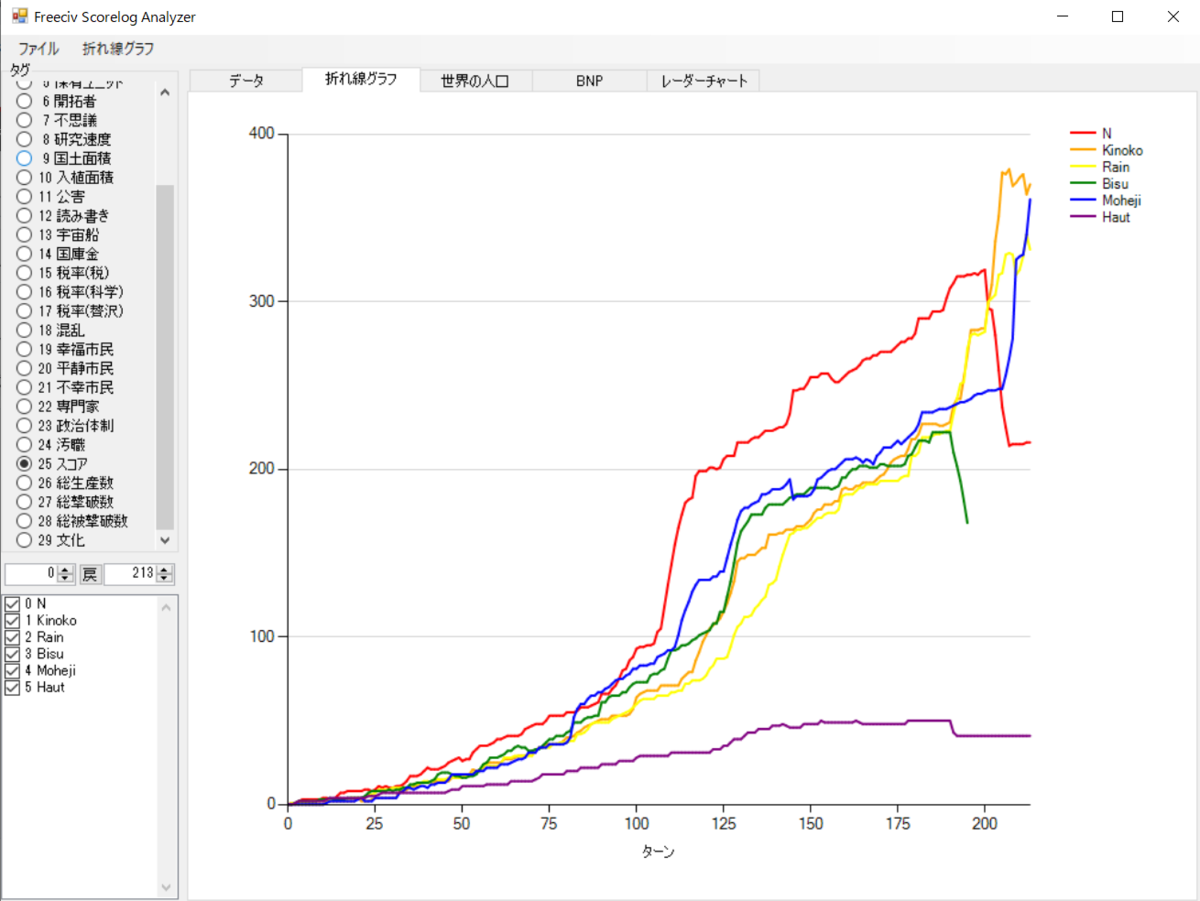
Task: Minimize the Freeciv Scorelog Analyzer window
Action: point(1064,17)
